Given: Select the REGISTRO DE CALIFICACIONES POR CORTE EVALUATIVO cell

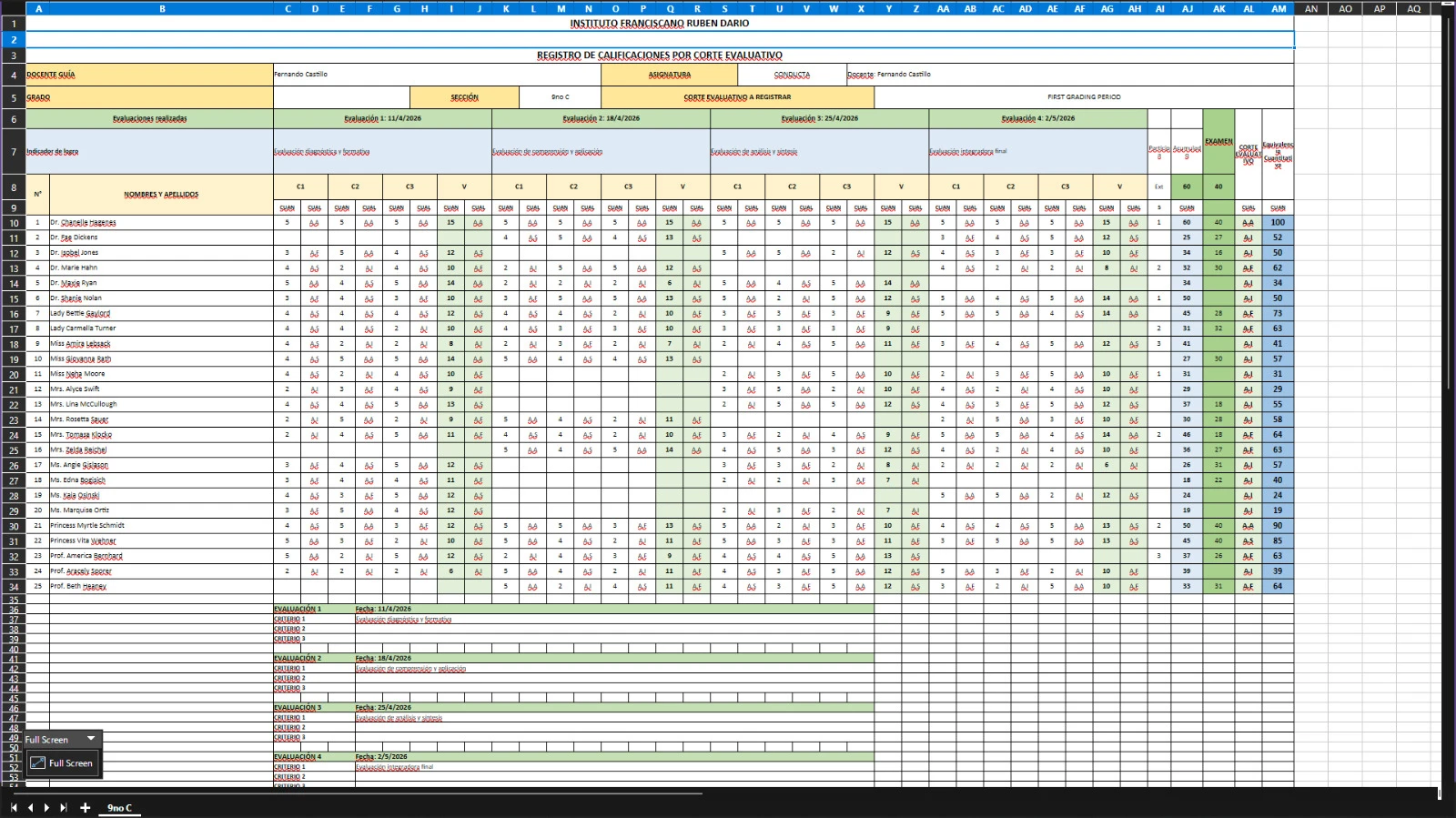Looking at the screenshot, I should pyautogui.click(x=660, y=56).
